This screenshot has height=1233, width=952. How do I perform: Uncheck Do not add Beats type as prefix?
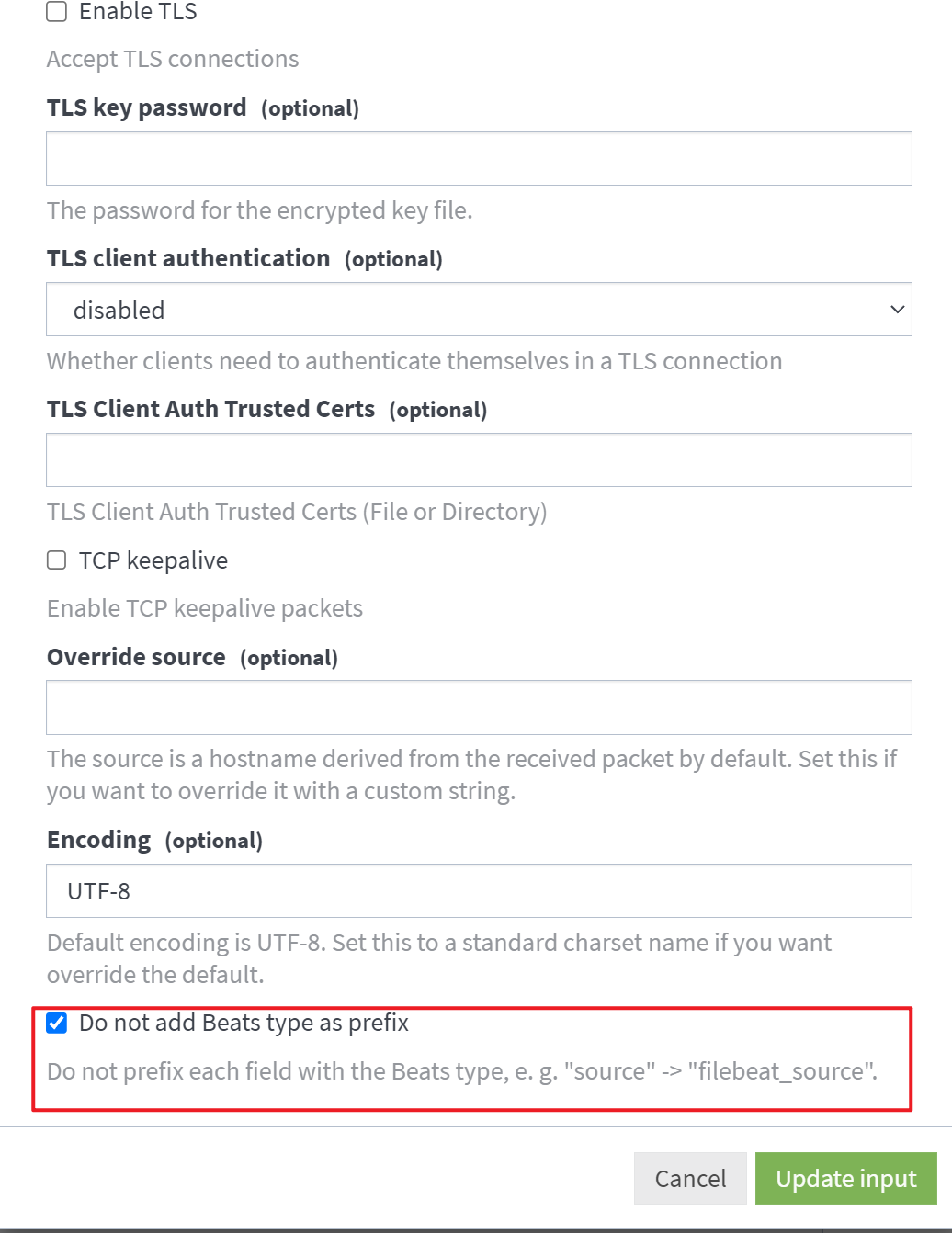tap(57, 1023)
